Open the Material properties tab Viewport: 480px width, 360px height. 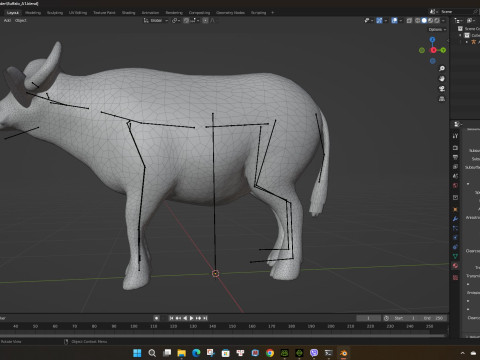455,266
